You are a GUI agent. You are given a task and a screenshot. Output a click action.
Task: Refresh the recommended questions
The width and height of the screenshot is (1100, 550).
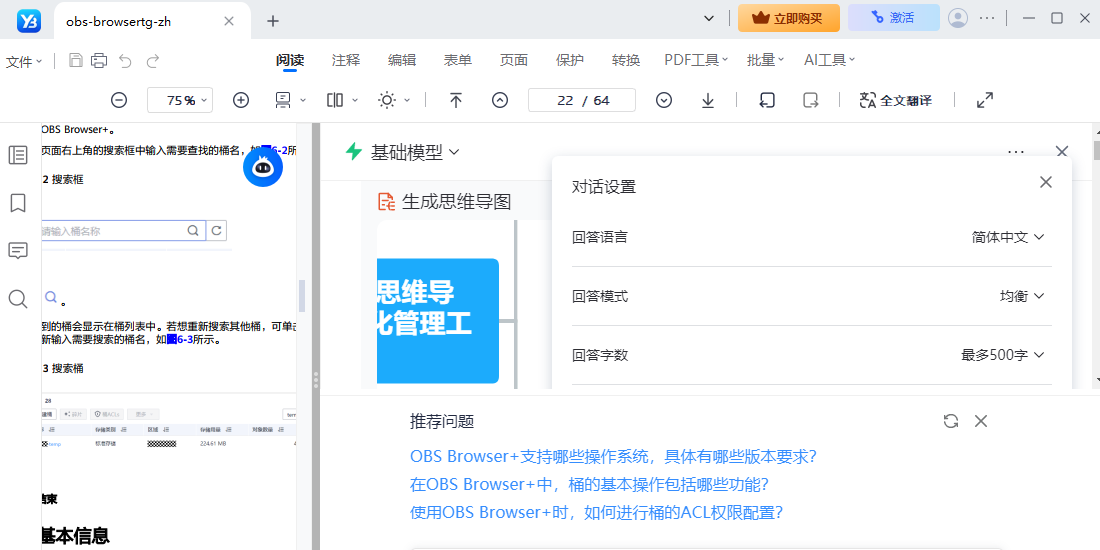(951, 421)
